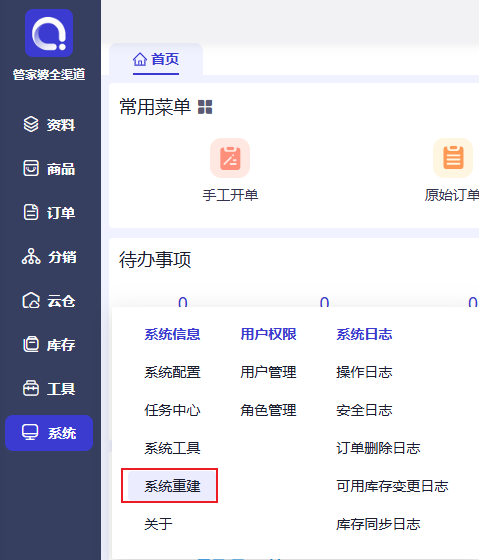Click the 管家婆全渠道 logo icon
479x560 pixels.
coord(49,33)
